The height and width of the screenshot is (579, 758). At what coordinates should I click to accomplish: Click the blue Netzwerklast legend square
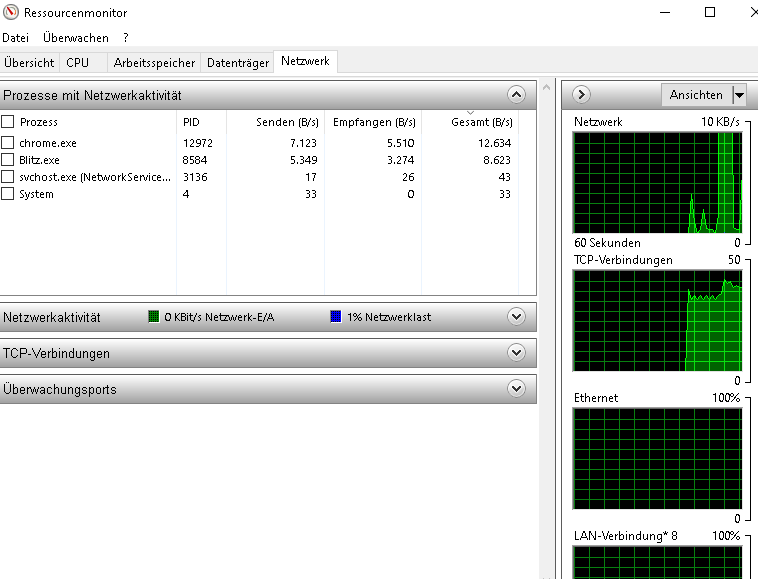click(x=336, y=317)
